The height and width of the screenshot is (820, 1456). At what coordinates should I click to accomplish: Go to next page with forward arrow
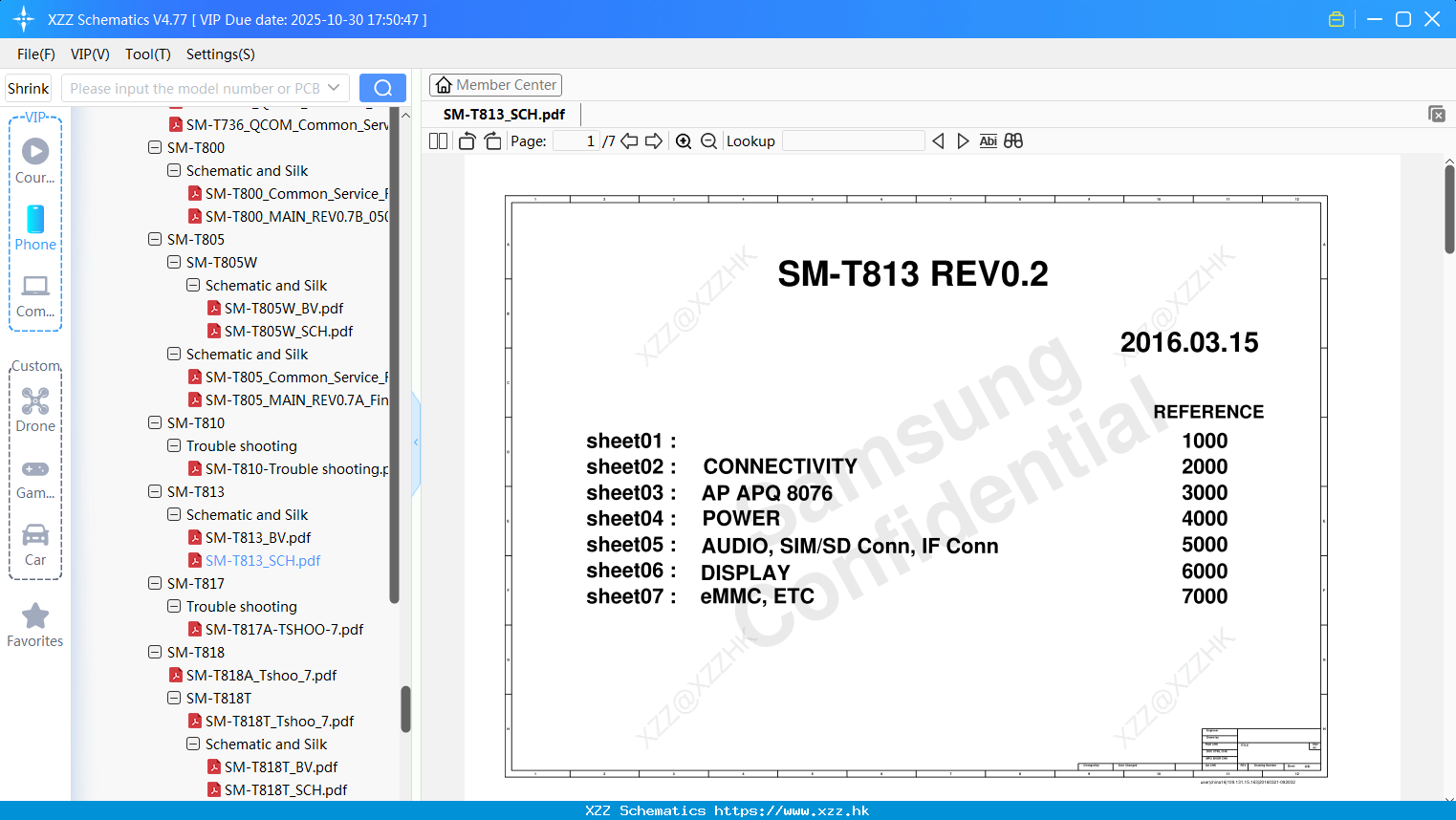coord(654,140)
